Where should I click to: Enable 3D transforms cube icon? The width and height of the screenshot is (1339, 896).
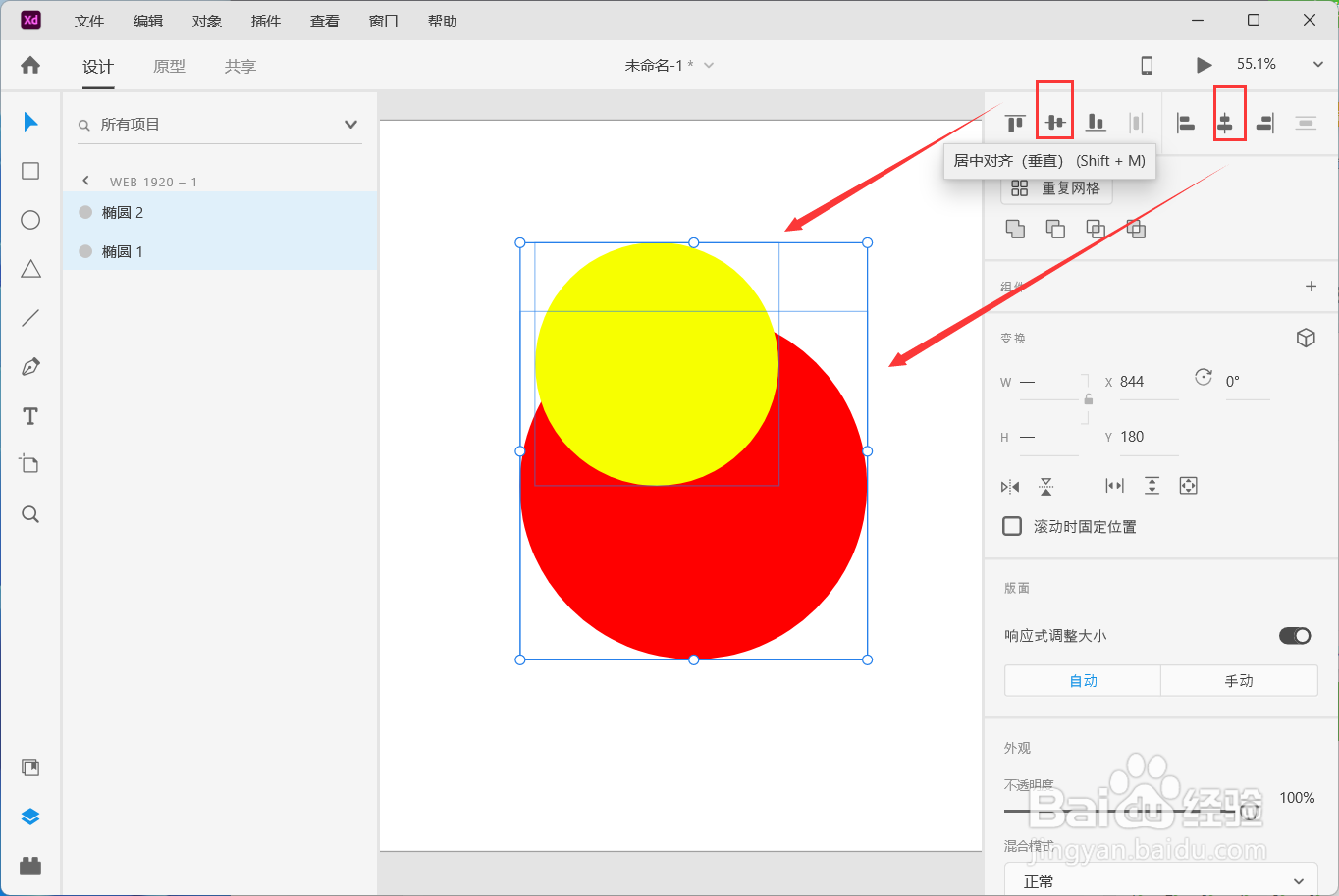point(1306,338)
